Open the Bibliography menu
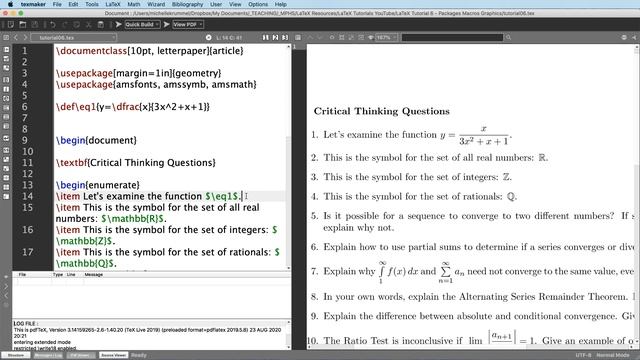640x360 pixels. (187, 4)
